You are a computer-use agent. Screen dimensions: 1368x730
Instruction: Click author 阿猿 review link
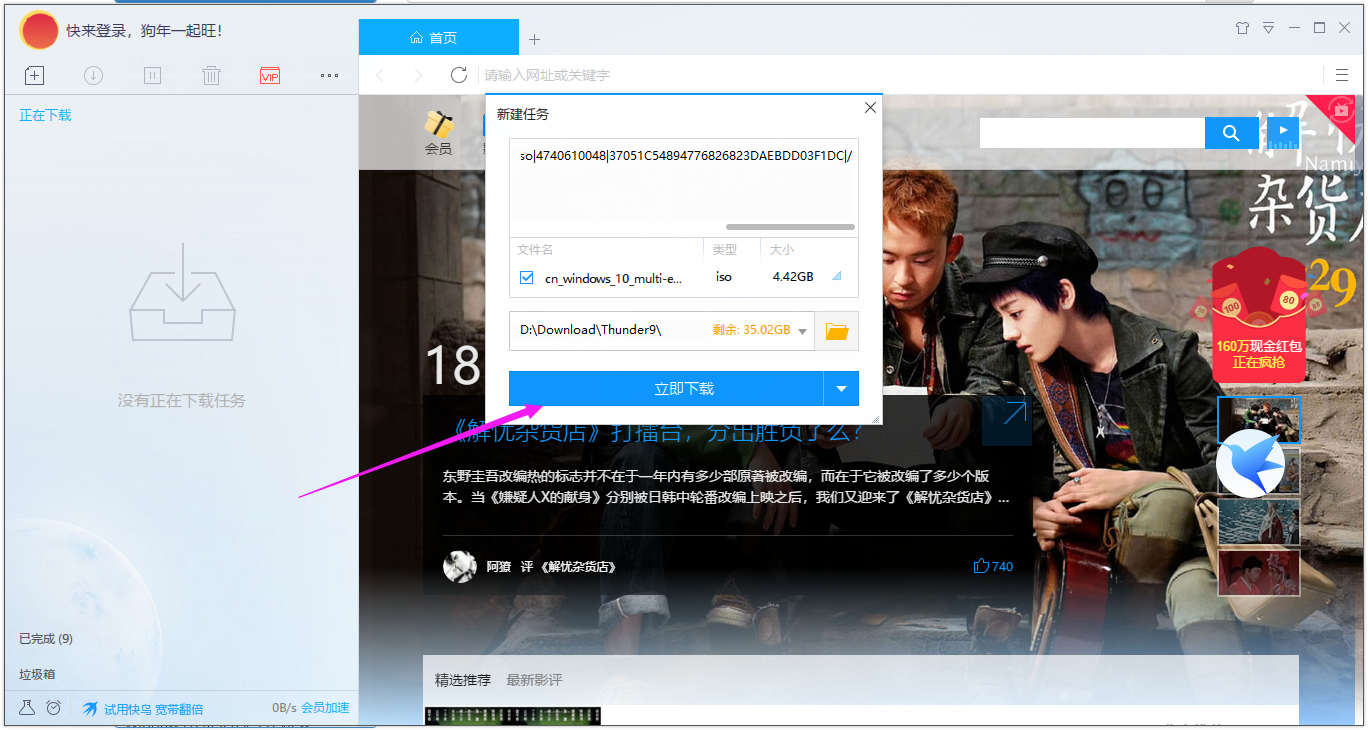pos(551,566)
